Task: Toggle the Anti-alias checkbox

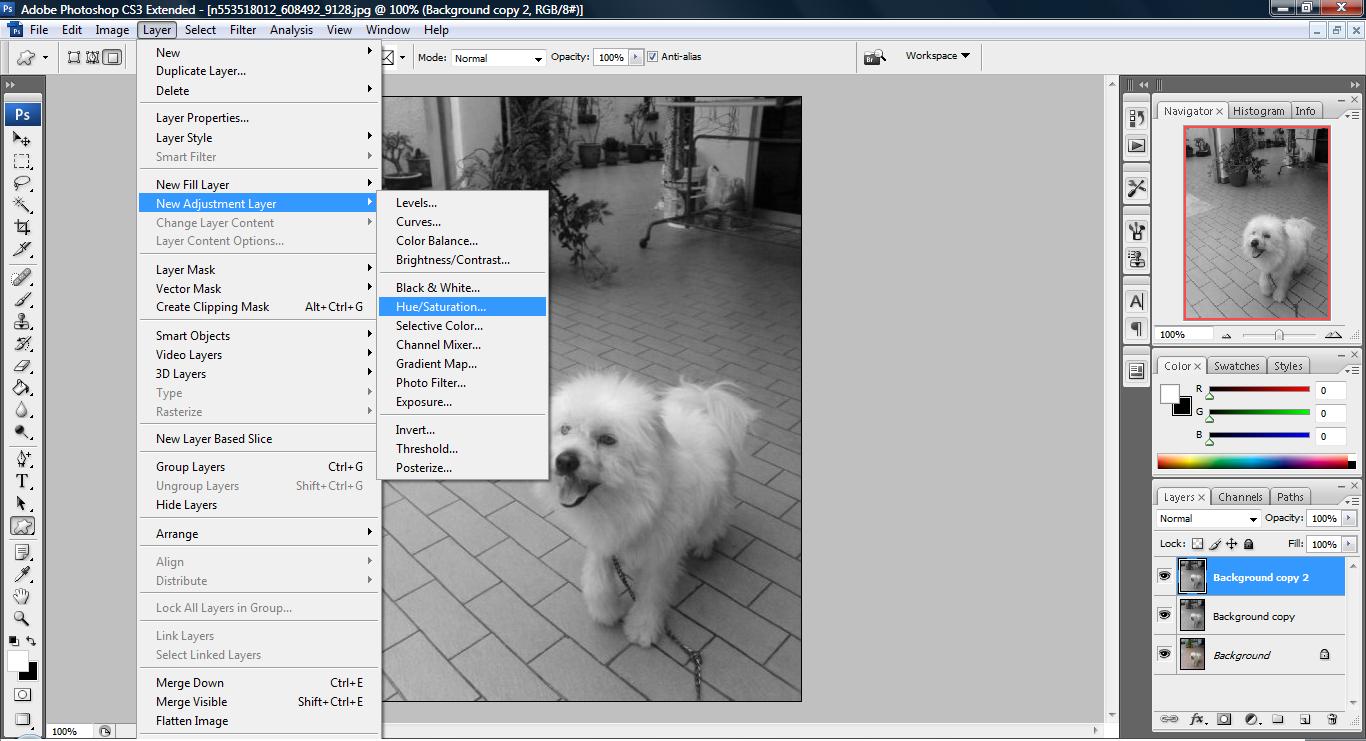Action: click(x=653, y=57)
